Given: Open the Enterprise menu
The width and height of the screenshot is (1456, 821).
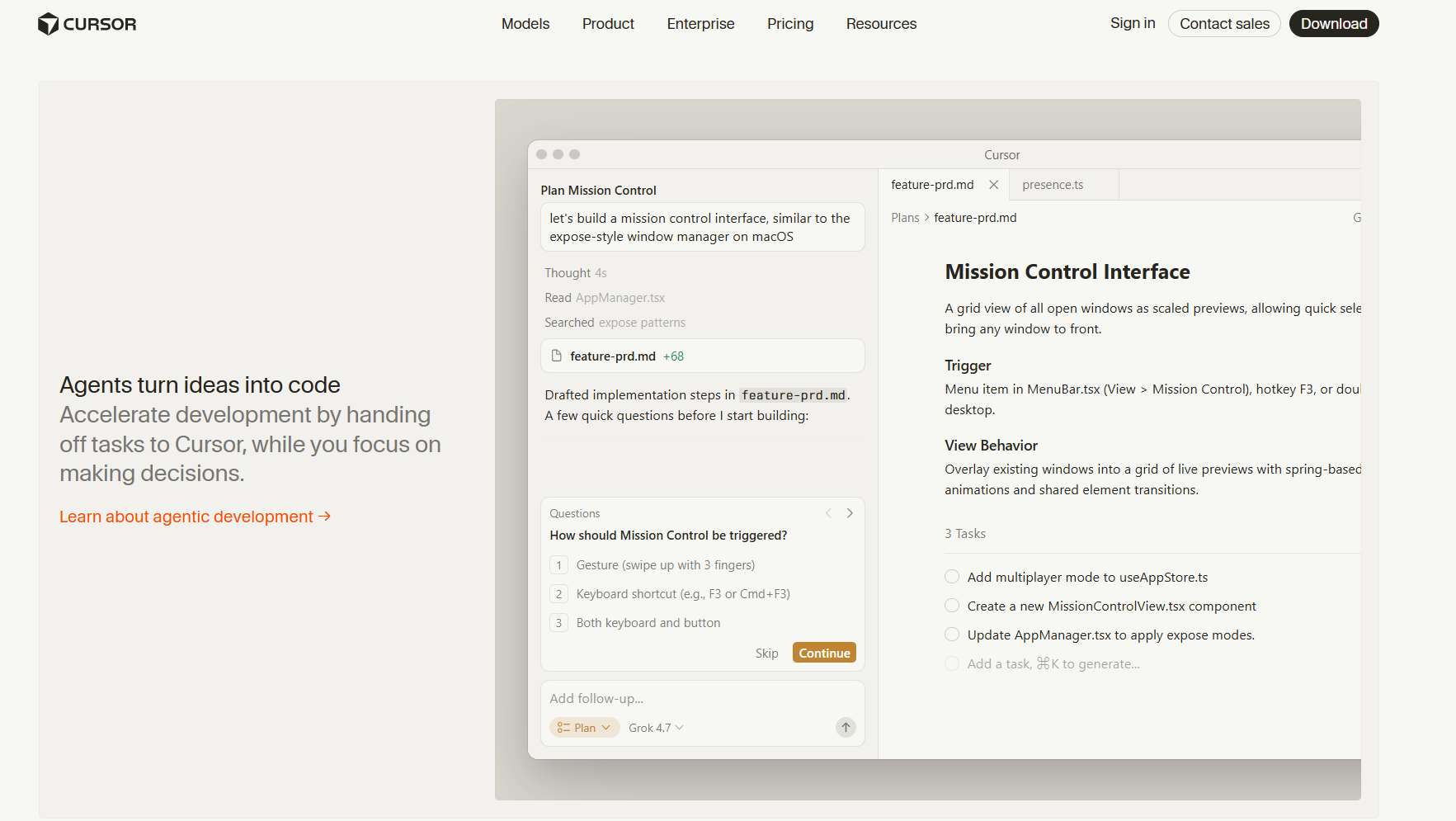Looking at the screenshot, I should 700,24.
